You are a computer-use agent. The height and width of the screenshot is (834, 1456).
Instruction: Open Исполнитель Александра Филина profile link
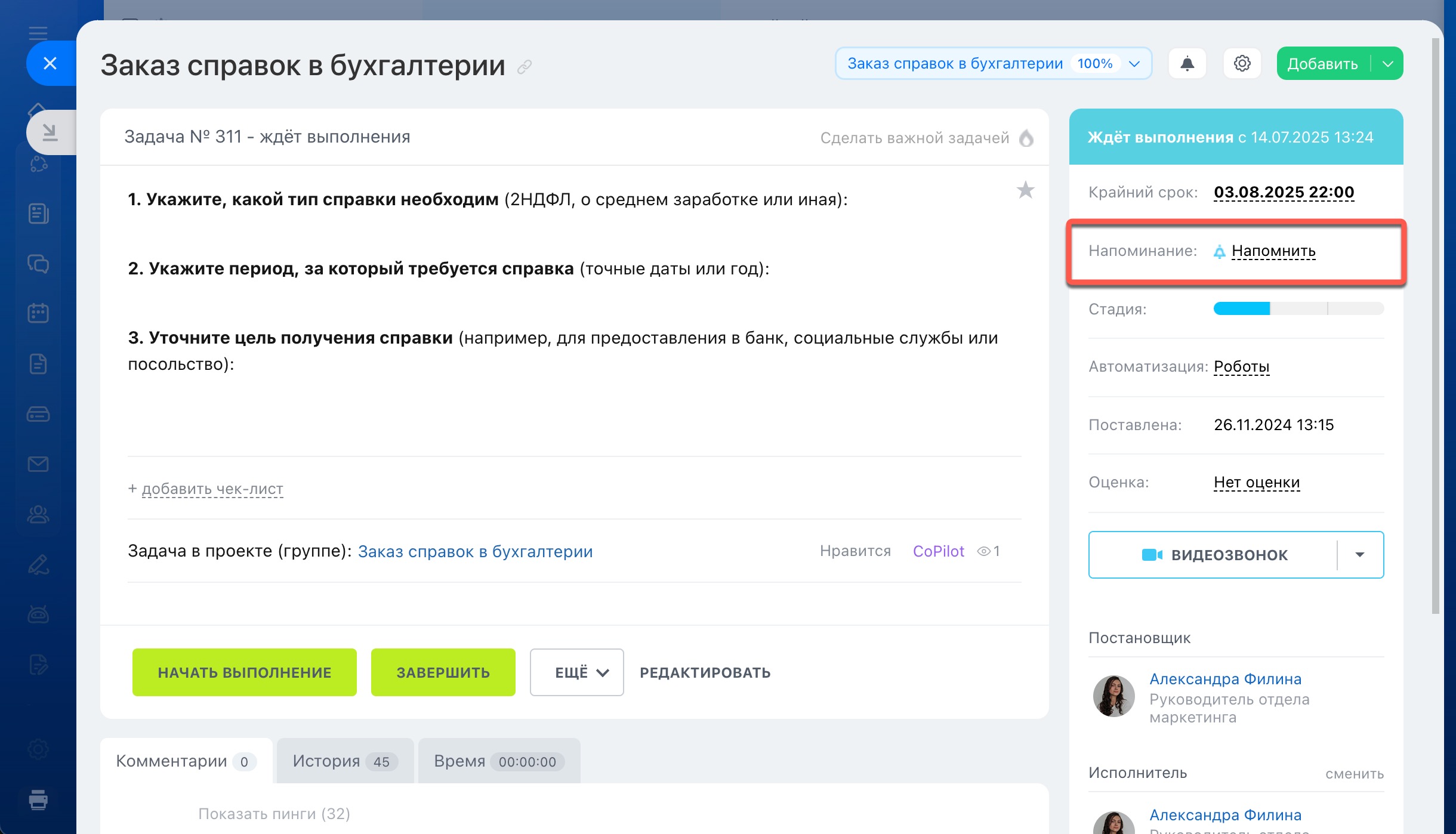[1226, 815]
